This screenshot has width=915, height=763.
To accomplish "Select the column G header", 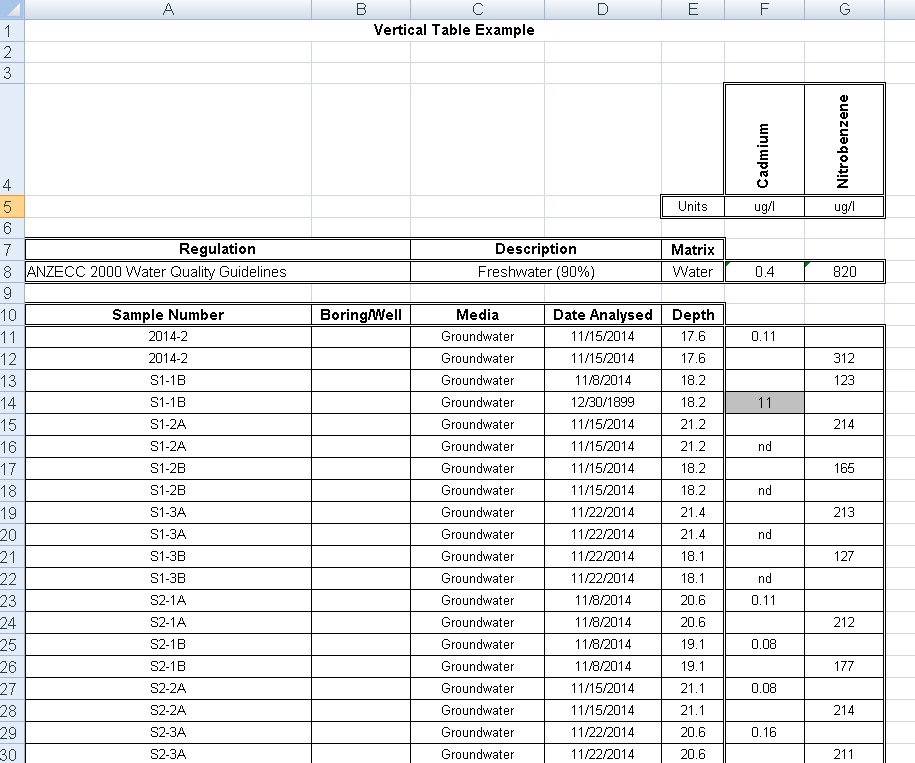I will [844, 9].
